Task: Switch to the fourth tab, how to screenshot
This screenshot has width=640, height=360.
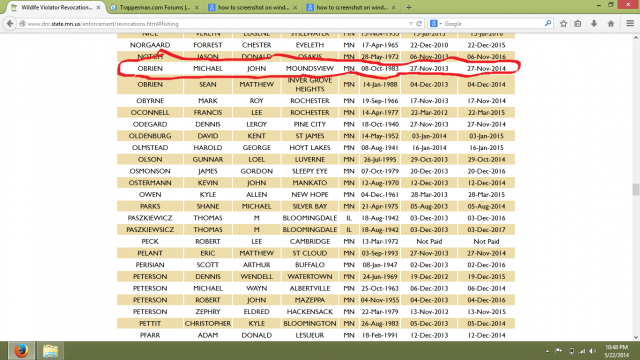Action: click(x=351, y=7)
